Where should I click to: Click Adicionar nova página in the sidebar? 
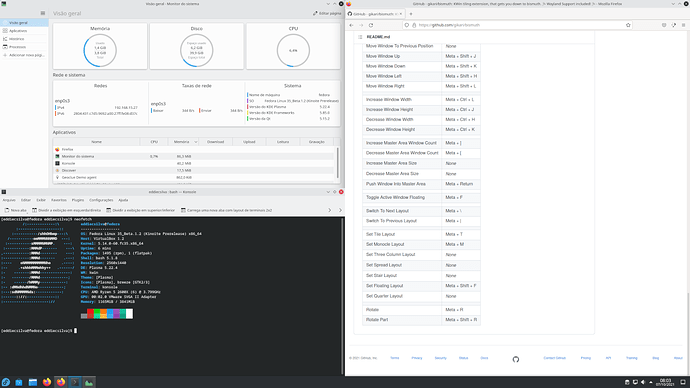[24, 55]
